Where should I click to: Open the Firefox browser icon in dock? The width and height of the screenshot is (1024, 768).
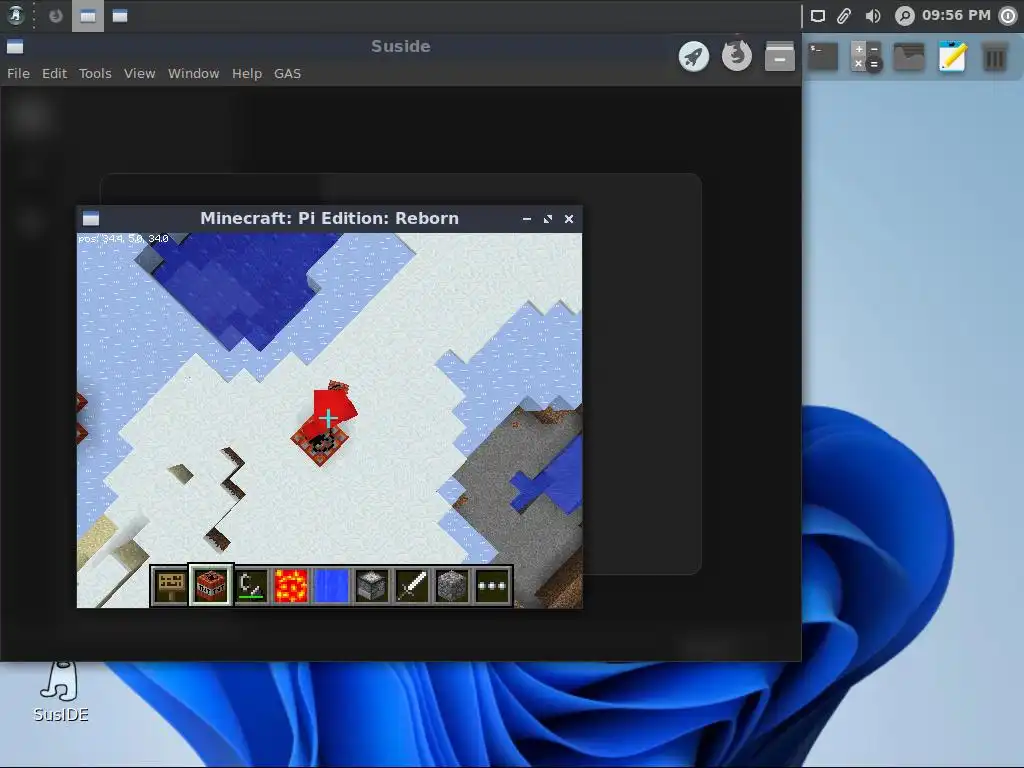pyautogui.click(x=737, y=56)
